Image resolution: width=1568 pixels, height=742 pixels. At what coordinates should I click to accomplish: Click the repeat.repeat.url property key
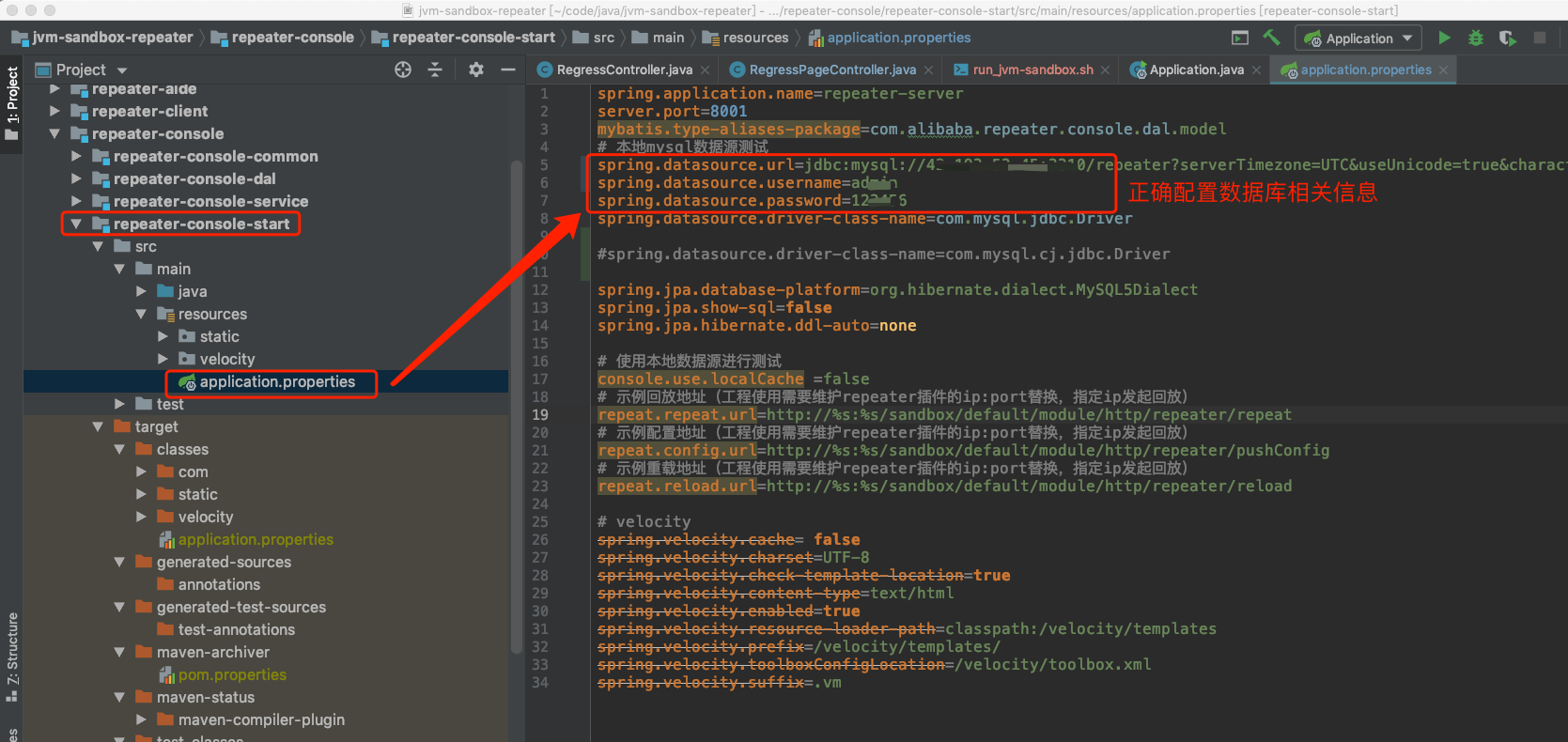click(x=676, y=414)
